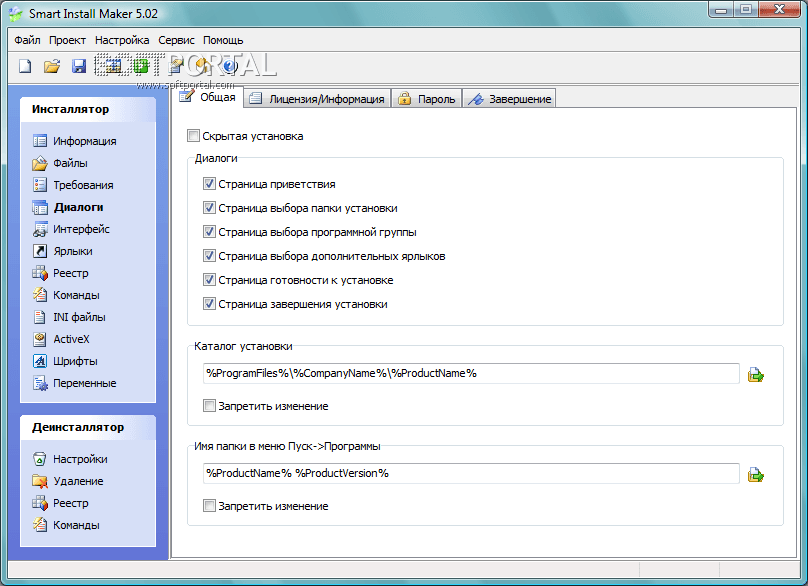This screenshot has height=586, width=808.
Task: Check Запретить изменение under the start menu folder
Action: click(209, 506)
